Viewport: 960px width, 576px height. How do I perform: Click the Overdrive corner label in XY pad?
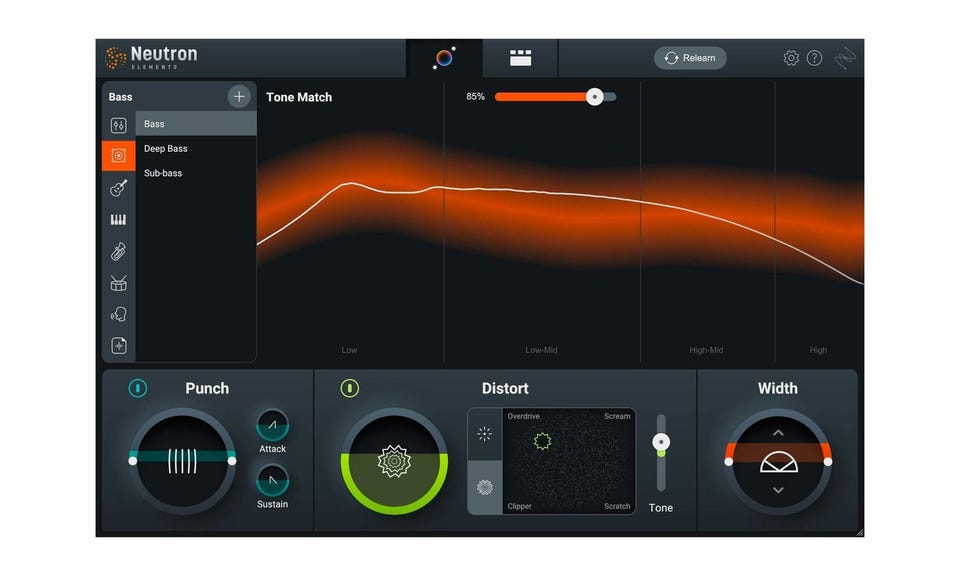pyautogui.click(x=523, y=416)
